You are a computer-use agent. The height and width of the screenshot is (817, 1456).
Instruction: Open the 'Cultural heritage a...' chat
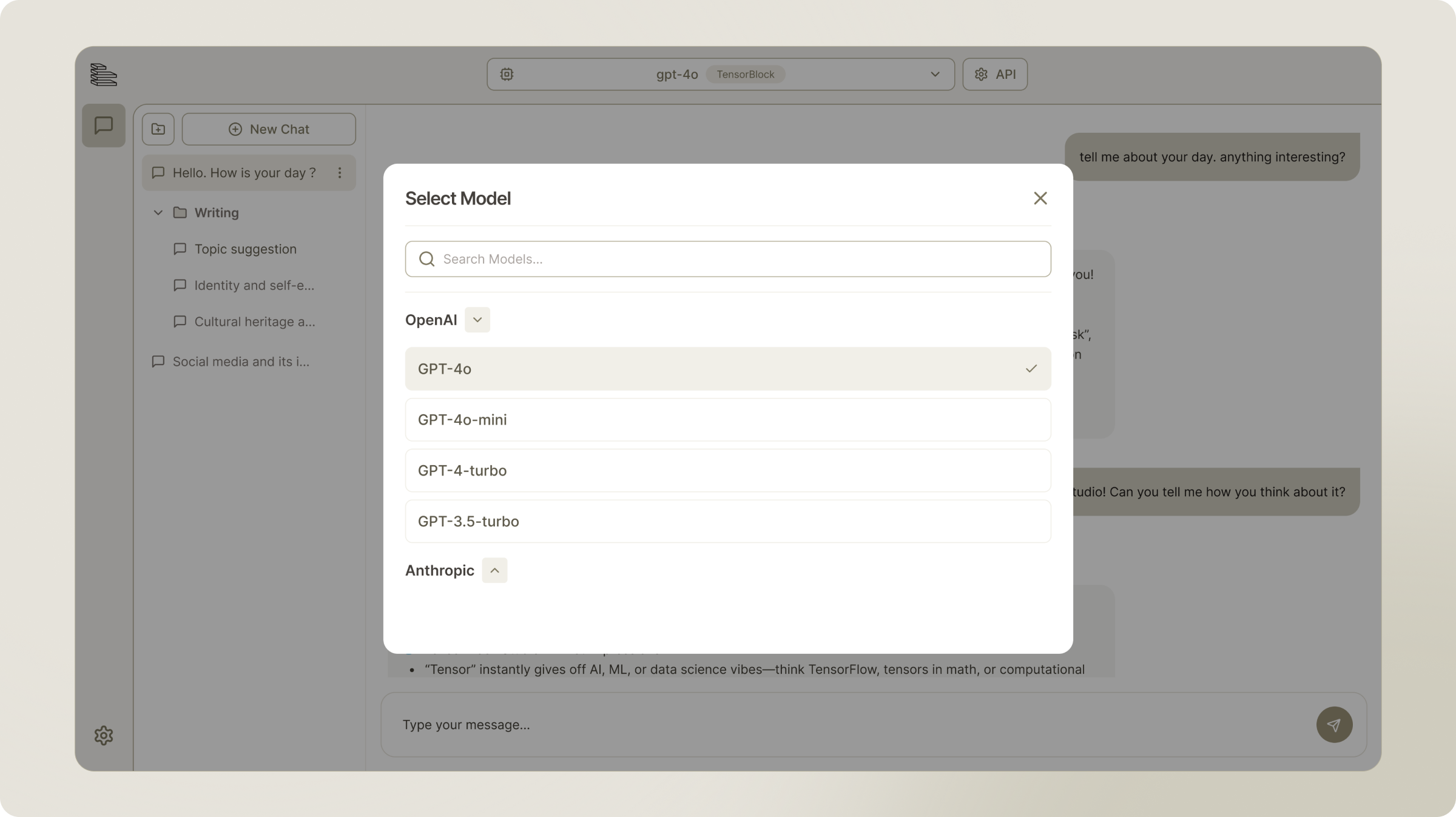[x=244, y=322]
